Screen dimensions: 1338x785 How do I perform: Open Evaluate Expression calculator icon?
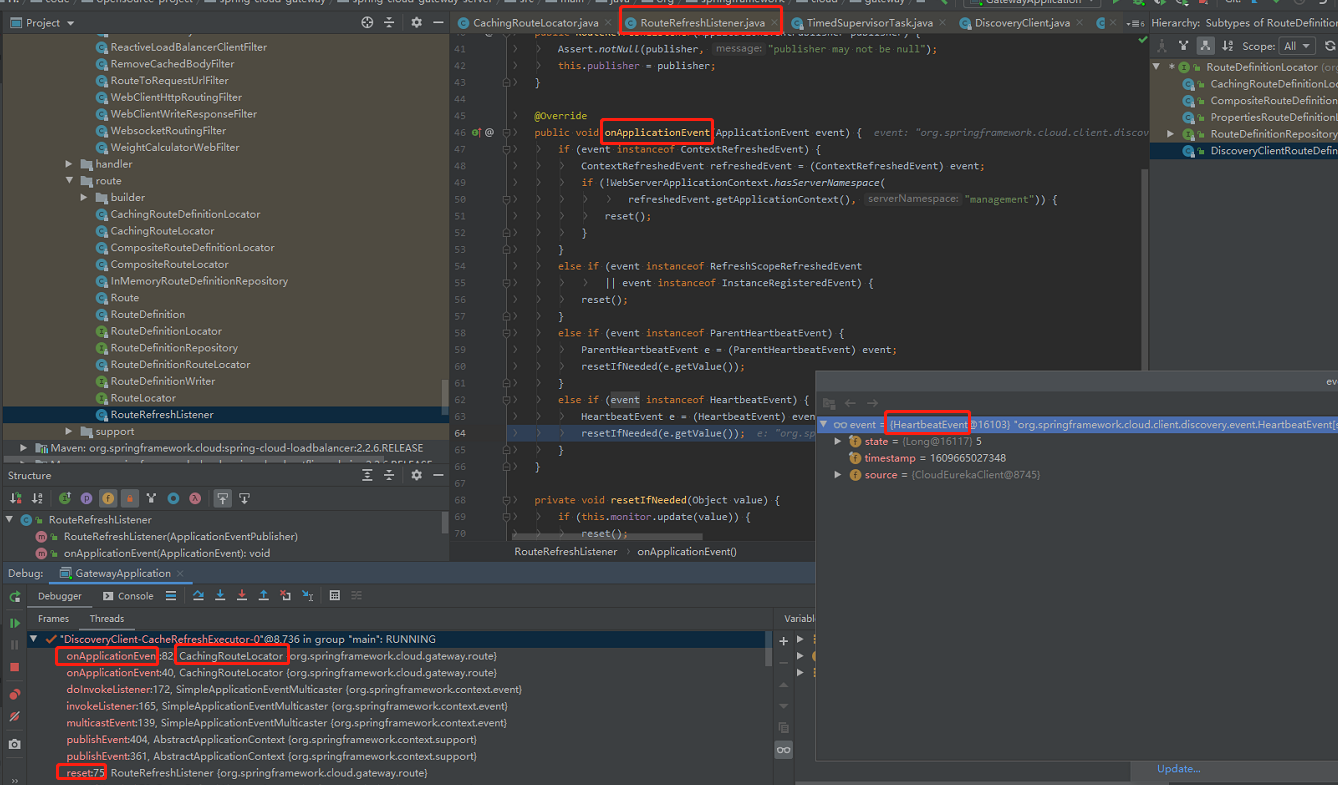click(x=334, y=596)
